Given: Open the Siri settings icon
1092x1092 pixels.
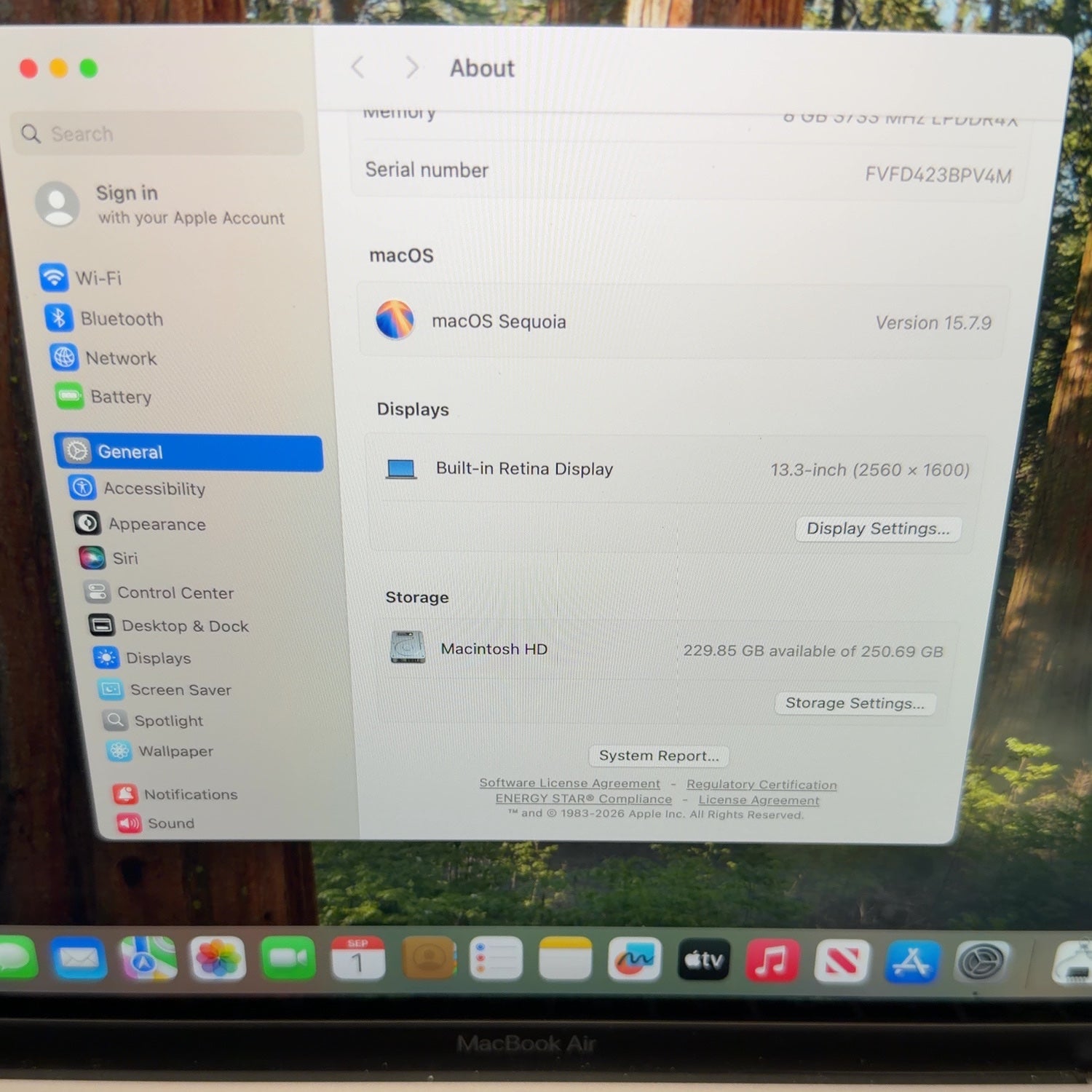Looking at the screenshot, I should 92,558.
